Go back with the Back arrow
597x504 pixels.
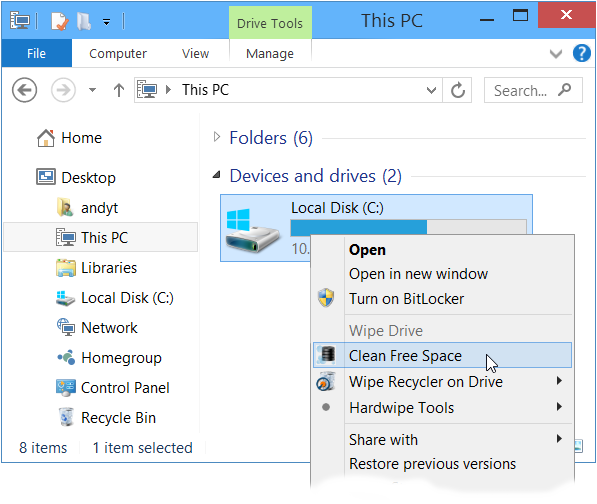pos(24,90)
